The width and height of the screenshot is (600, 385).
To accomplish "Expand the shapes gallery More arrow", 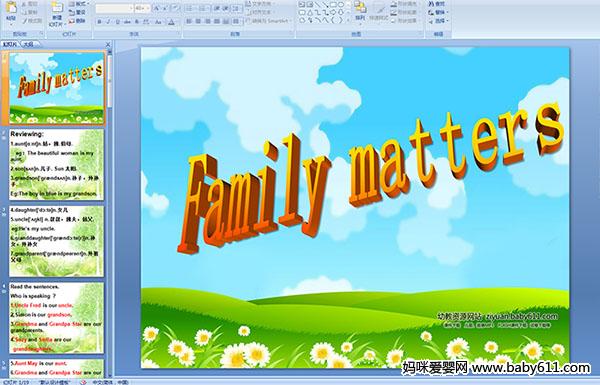I will coord(349,20).
